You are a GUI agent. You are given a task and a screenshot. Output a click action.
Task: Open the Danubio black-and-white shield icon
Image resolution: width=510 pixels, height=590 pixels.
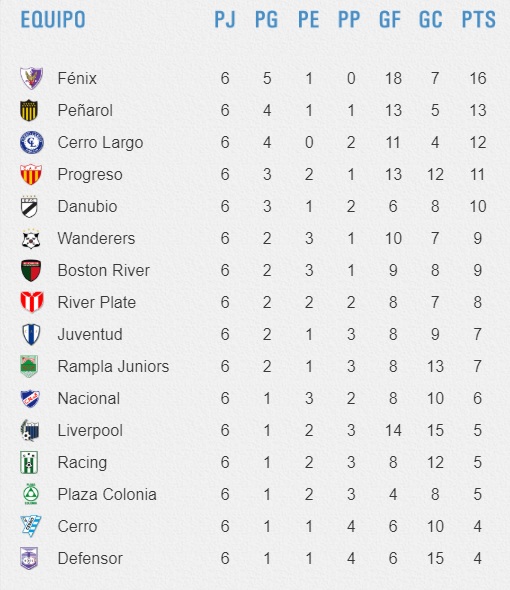pos(29,207)
